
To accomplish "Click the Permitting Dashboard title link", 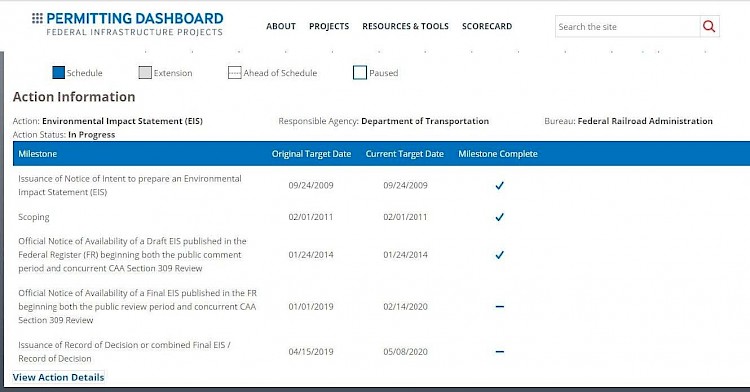I will (134, 19).
